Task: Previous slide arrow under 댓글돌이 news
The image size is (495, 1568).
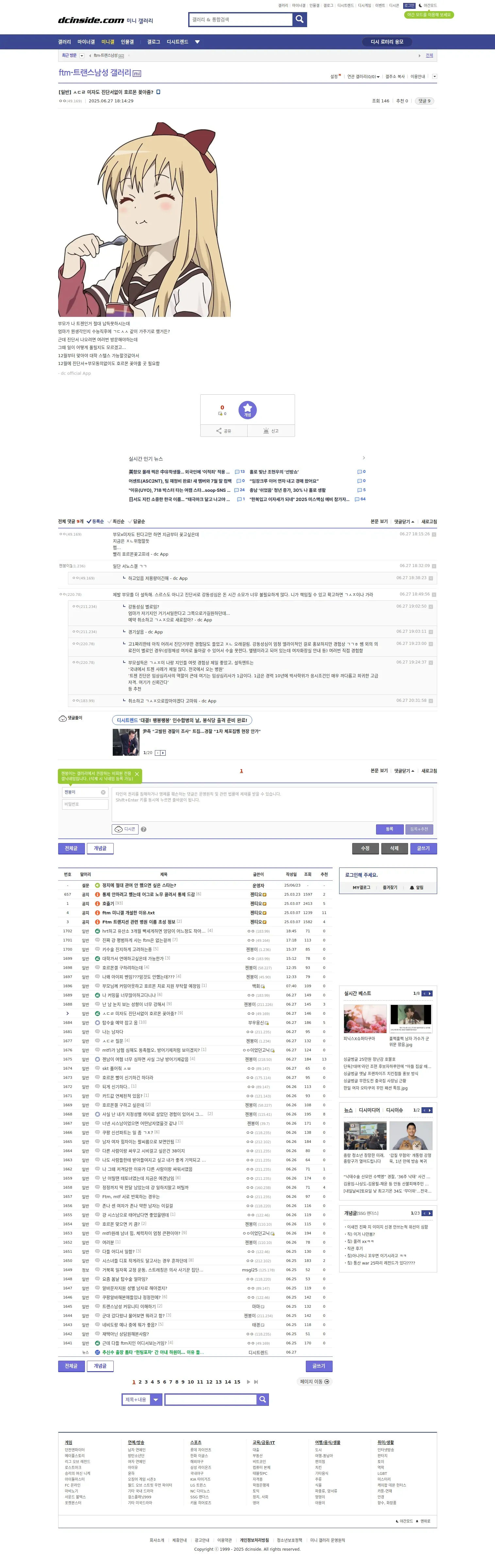Action: (157, 752)
